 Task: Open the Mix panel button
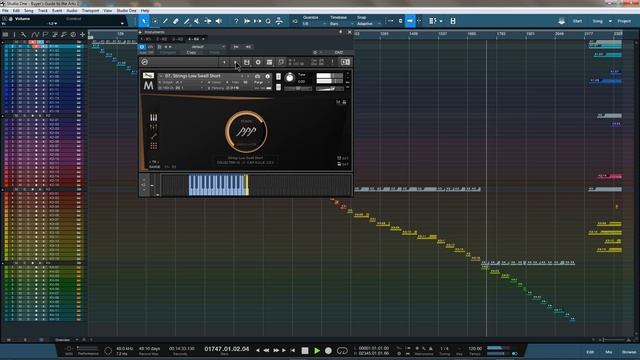pos(609,352)
